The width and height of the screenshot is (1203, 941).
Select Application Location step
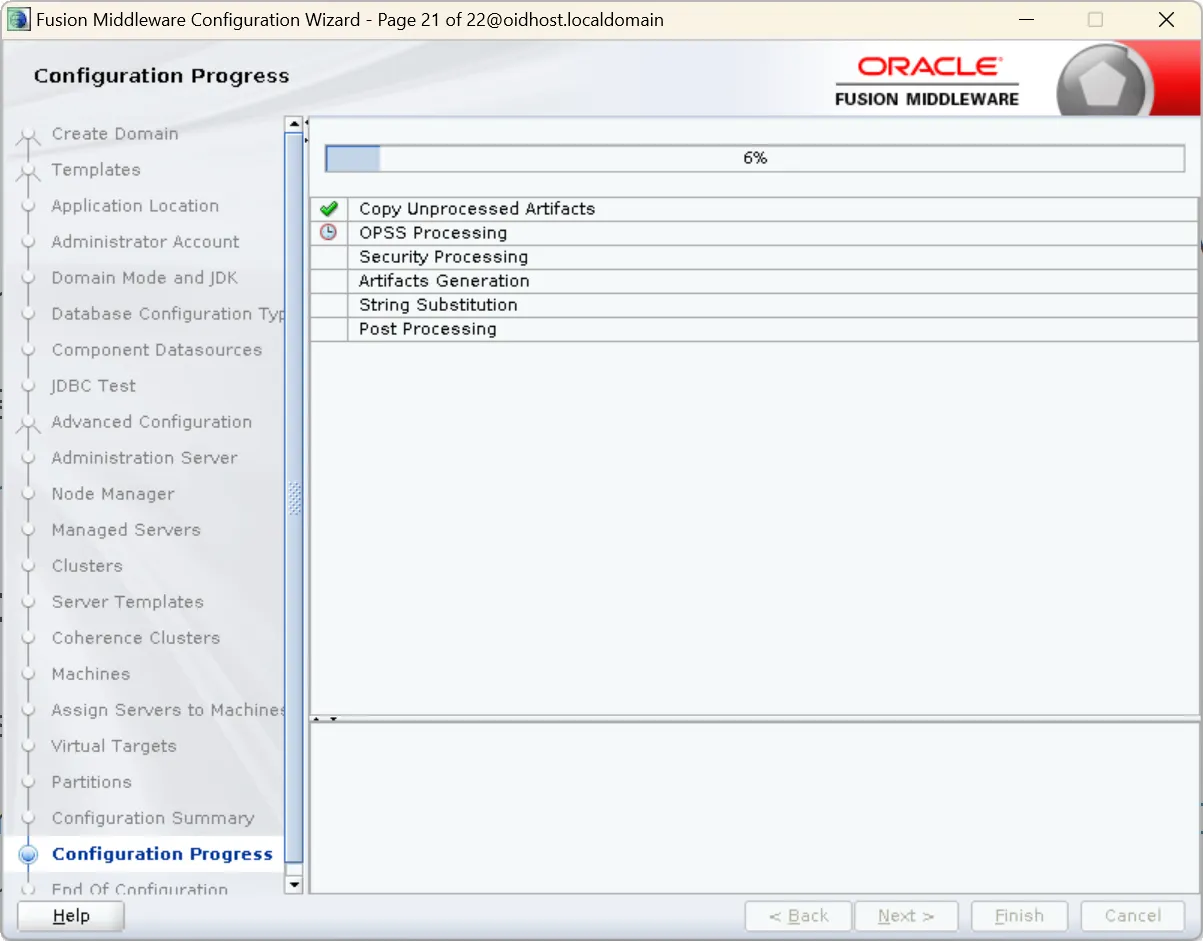click(x=135, y=206)
